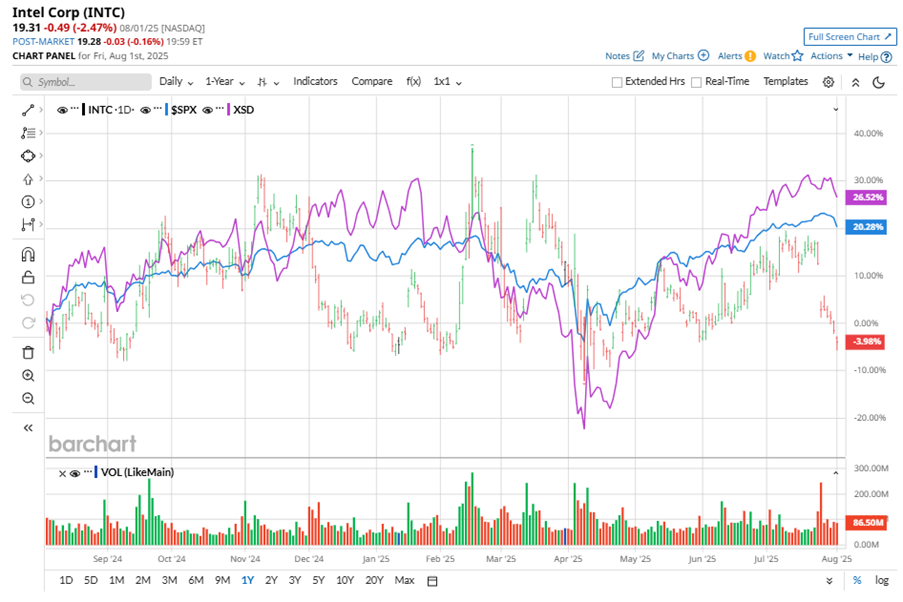The width and height of the screenshot is (903, 602).
Task: Select the 6M time range
Action: click(x=196, y=580)
